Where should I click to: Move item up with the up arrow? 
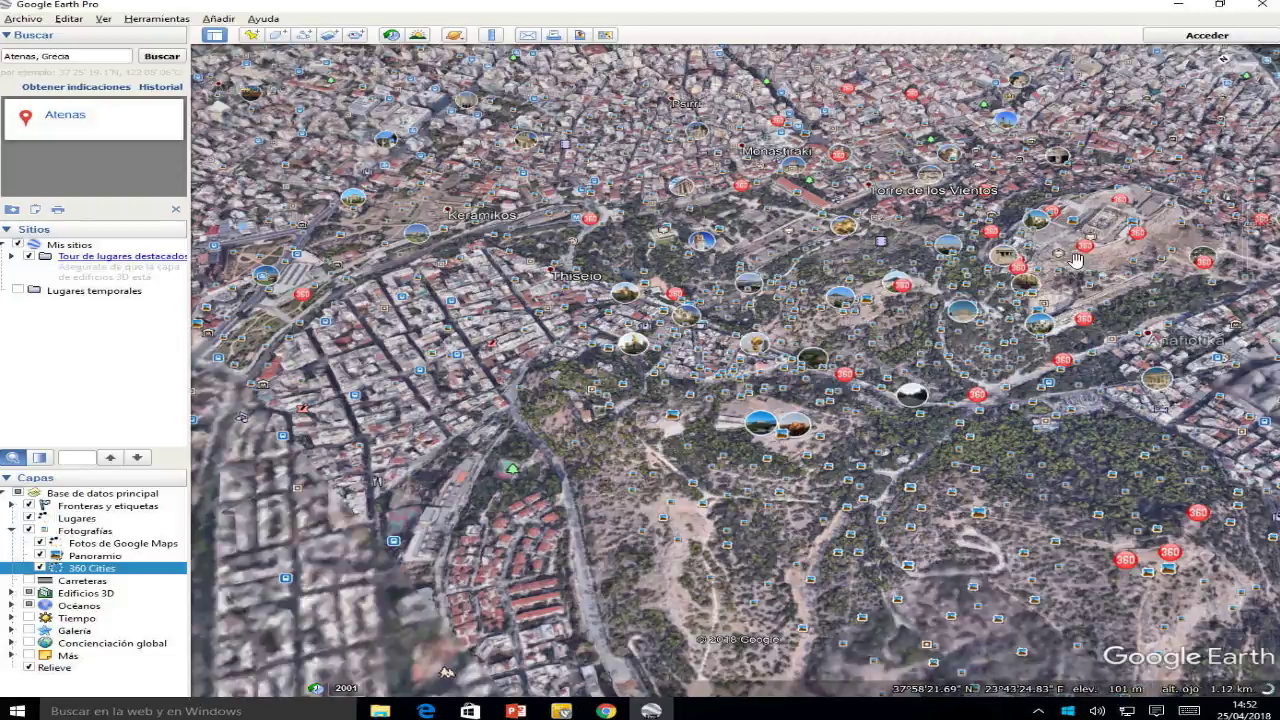(111, 457)
